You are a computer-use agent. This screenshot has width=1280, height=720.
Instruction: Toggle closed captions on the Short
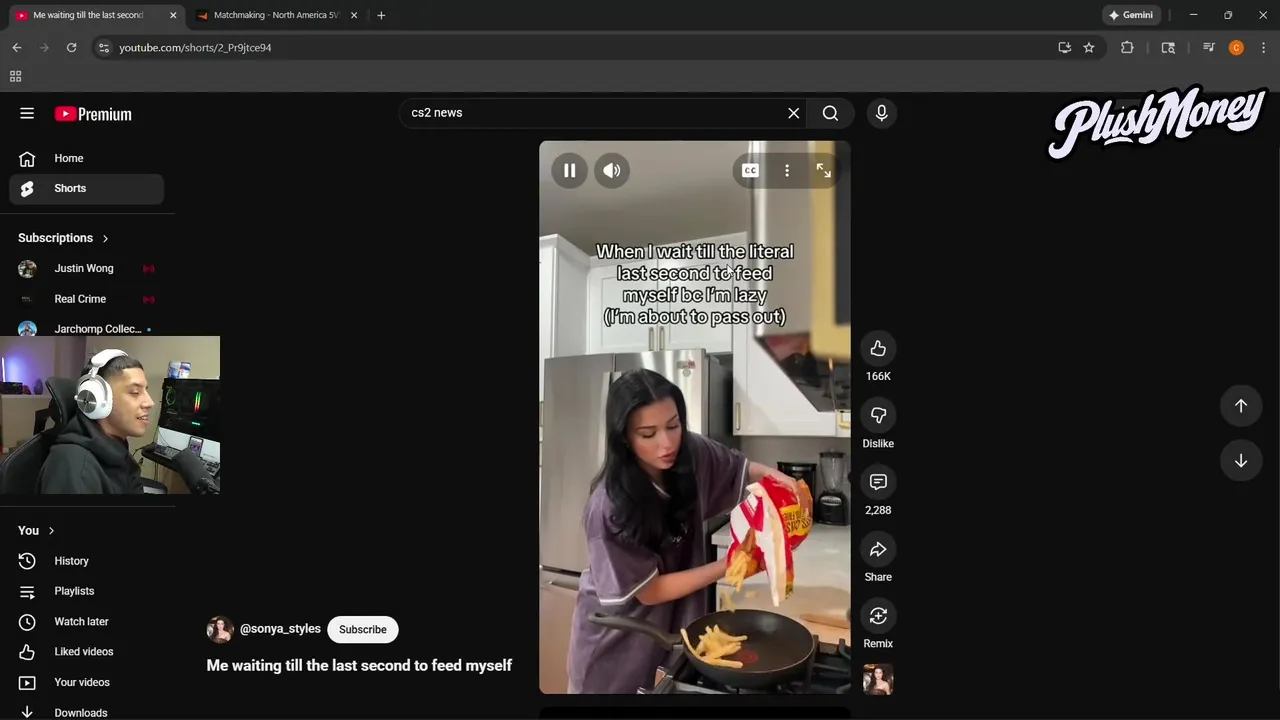click(x=750, y=171)
